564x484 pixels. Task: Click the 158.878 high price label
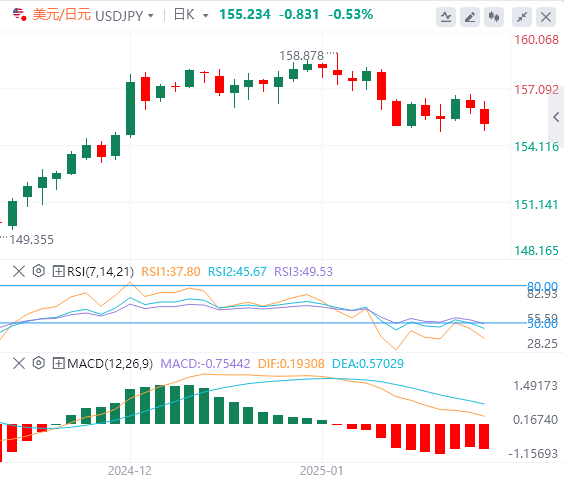point(301,56)
